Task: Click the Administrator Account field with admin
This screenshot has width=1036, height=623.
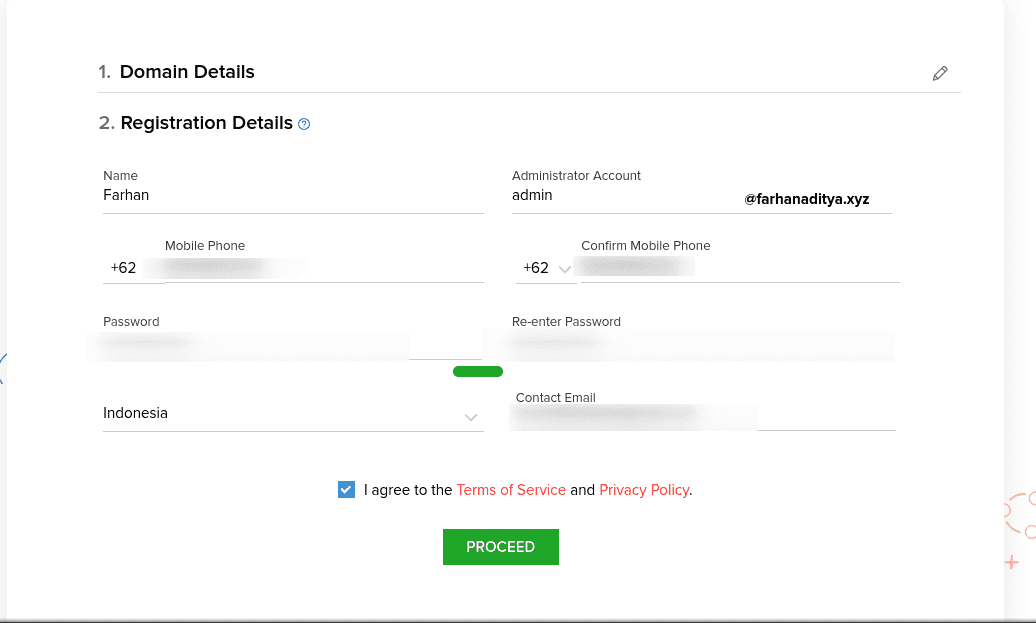Action: (620, 196)
